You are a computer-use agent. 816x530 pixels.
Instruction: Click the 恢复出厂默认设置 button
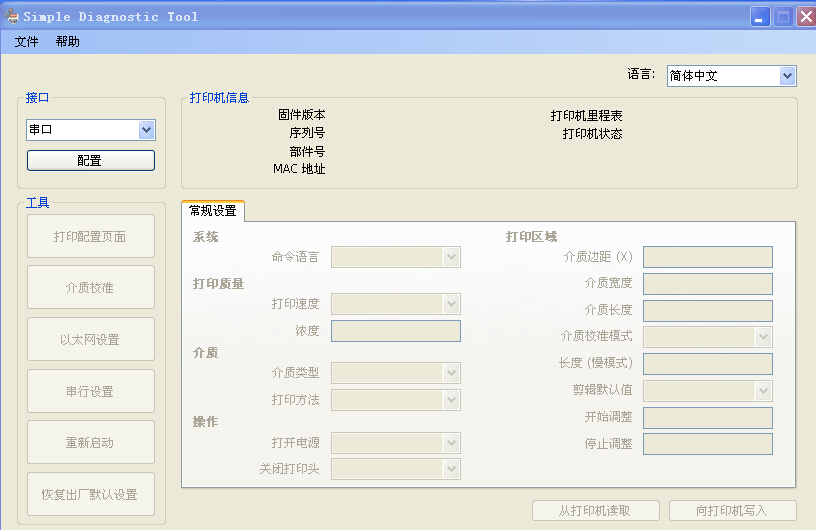pyautogui.click(x=90, y=494)
